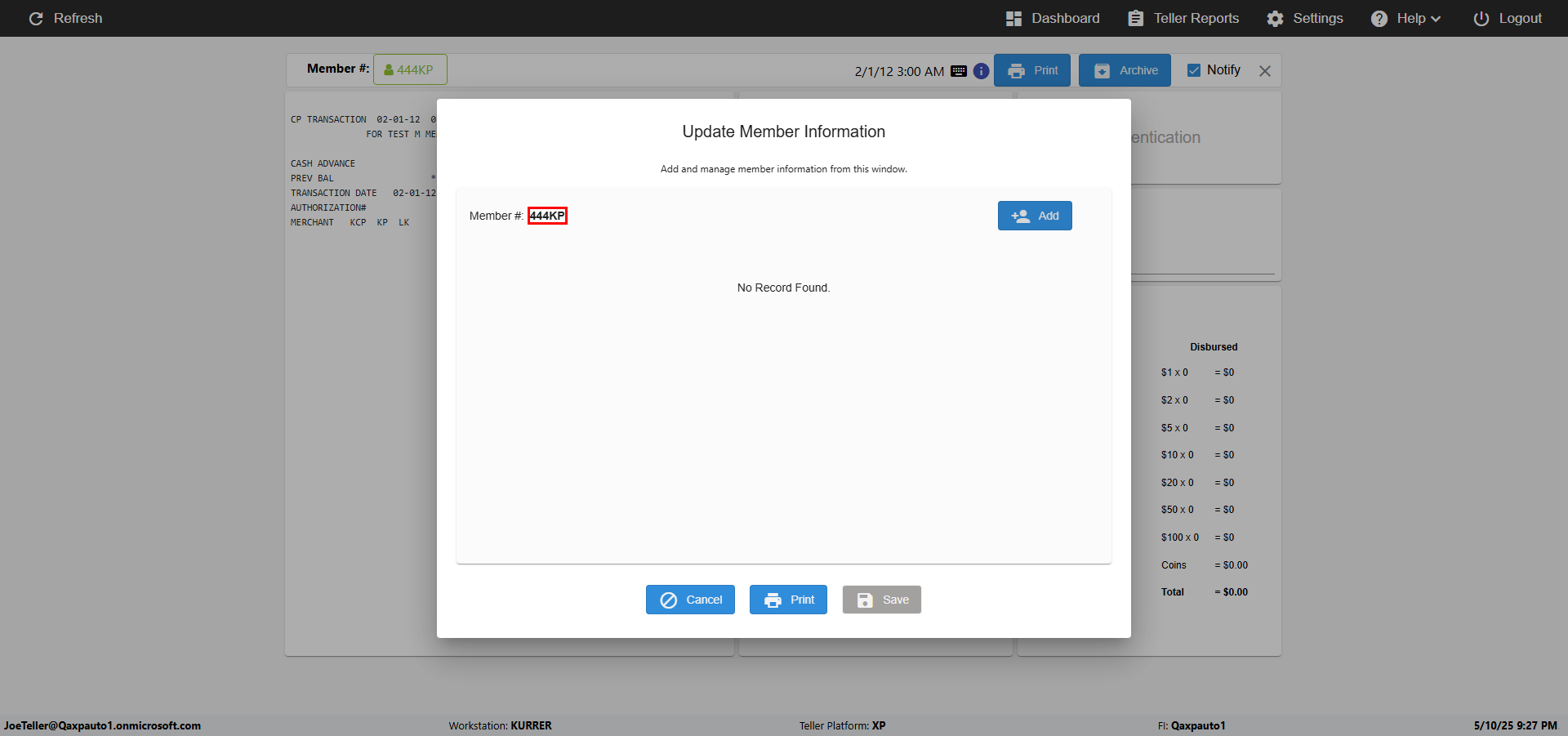
Task: Click the Teller Reports clipboard icon
Action: tap(1135, 18)
